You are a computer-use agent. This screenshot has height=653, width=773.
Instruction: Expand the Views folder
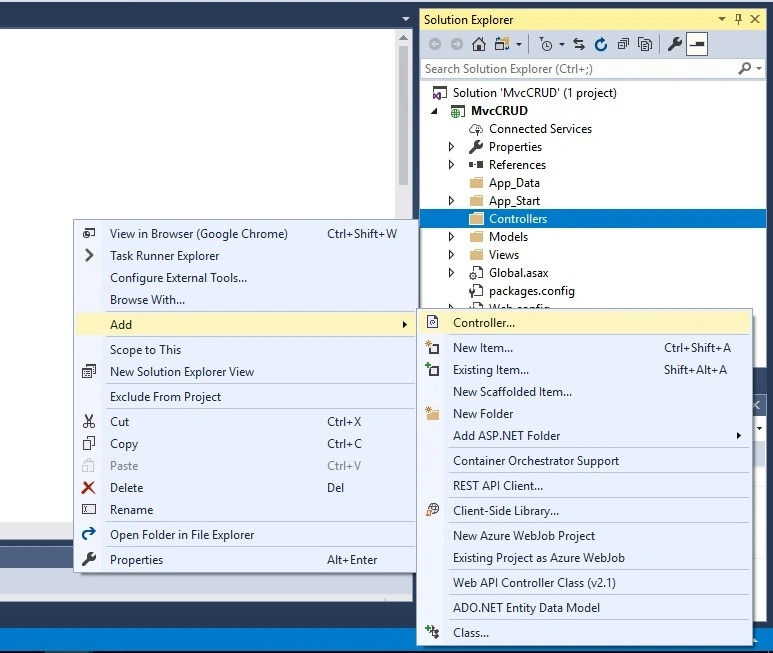click(452, 255)
